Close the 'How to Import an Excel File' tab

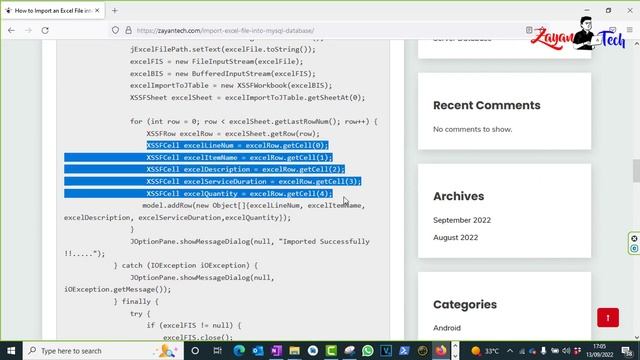coord(97,11)
